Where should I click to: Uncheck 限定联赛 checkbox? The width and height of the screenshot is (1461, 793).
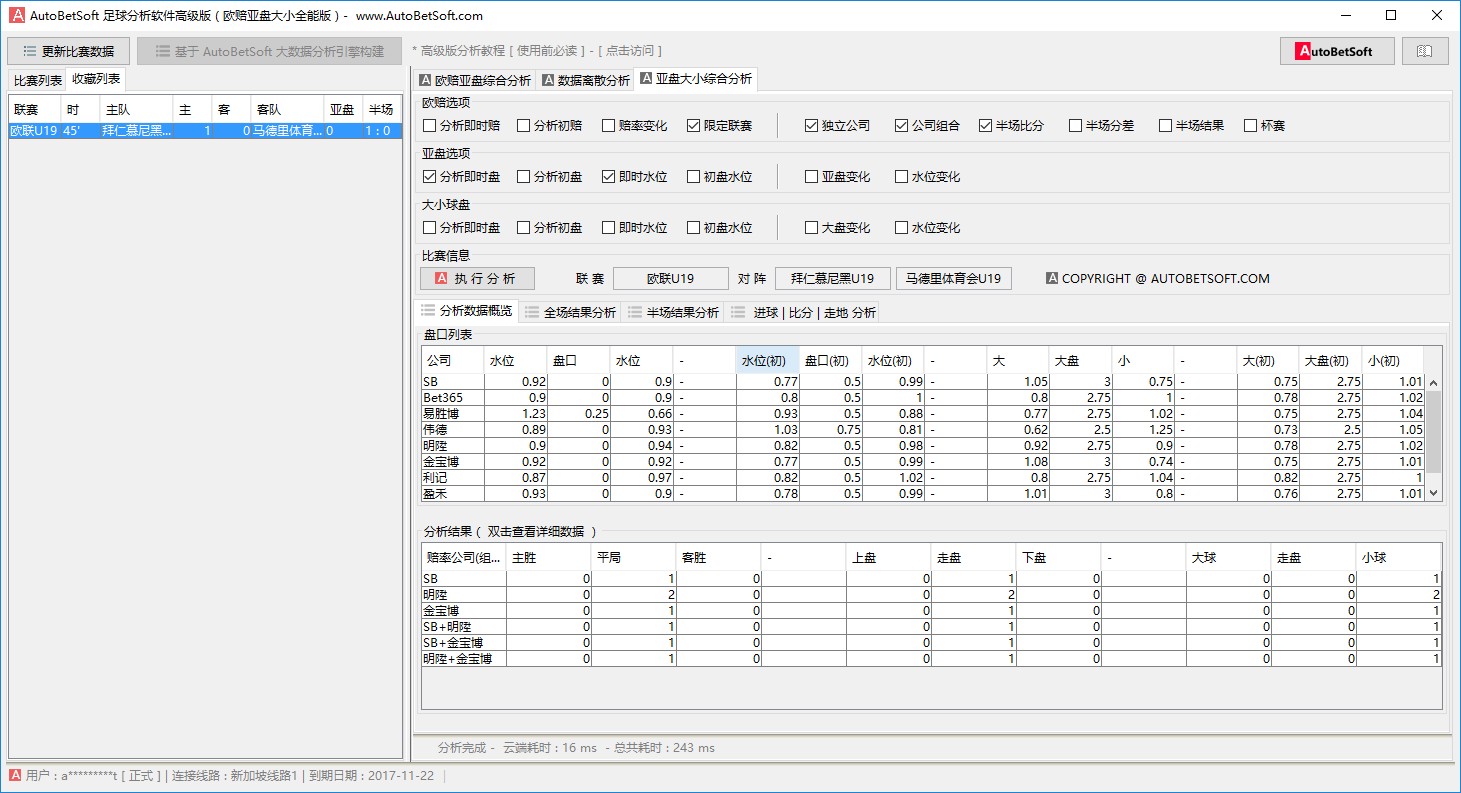[719, 126]
